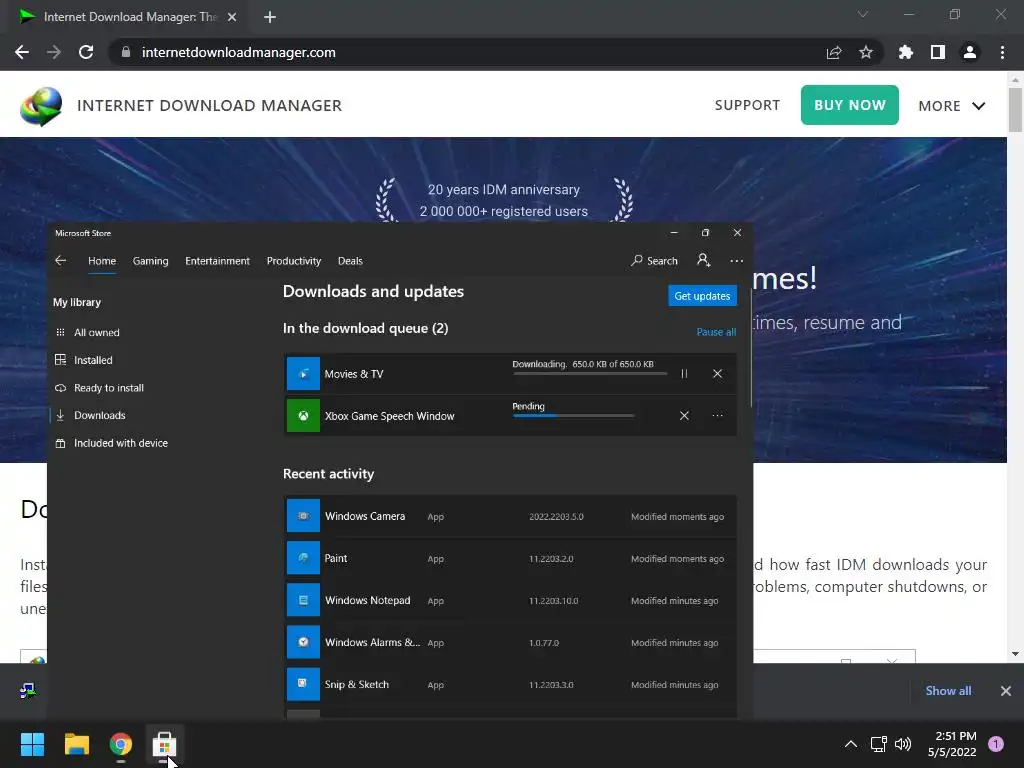
Task: Close the Internet Download Manager tab
Action: (x=232, y=17)
